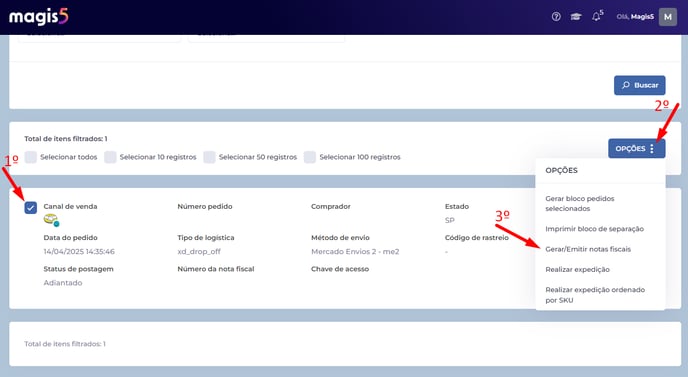Open the notifications bell icon
This screenshot has width=688, height=377.
pos(596,17)
